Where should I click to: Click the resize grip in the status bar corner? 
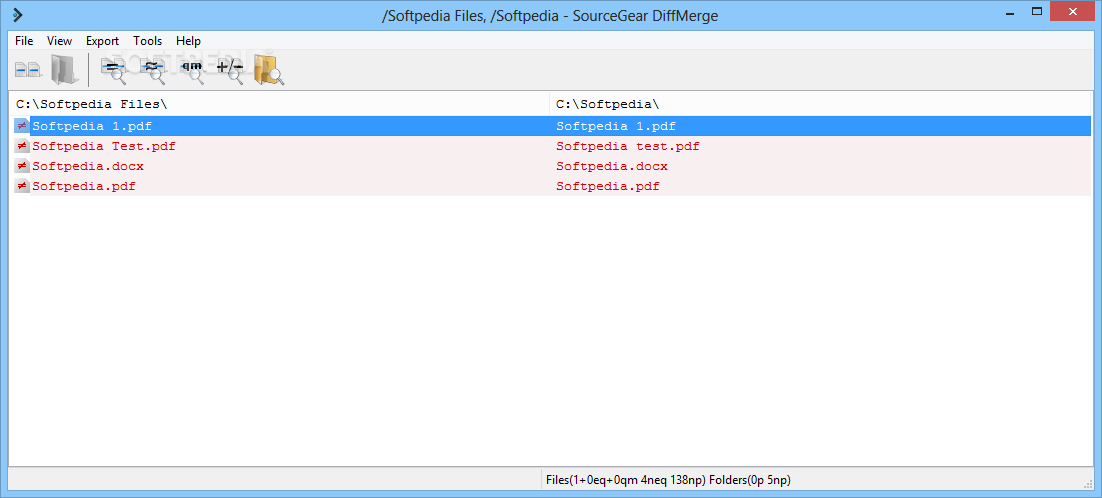1088,483
